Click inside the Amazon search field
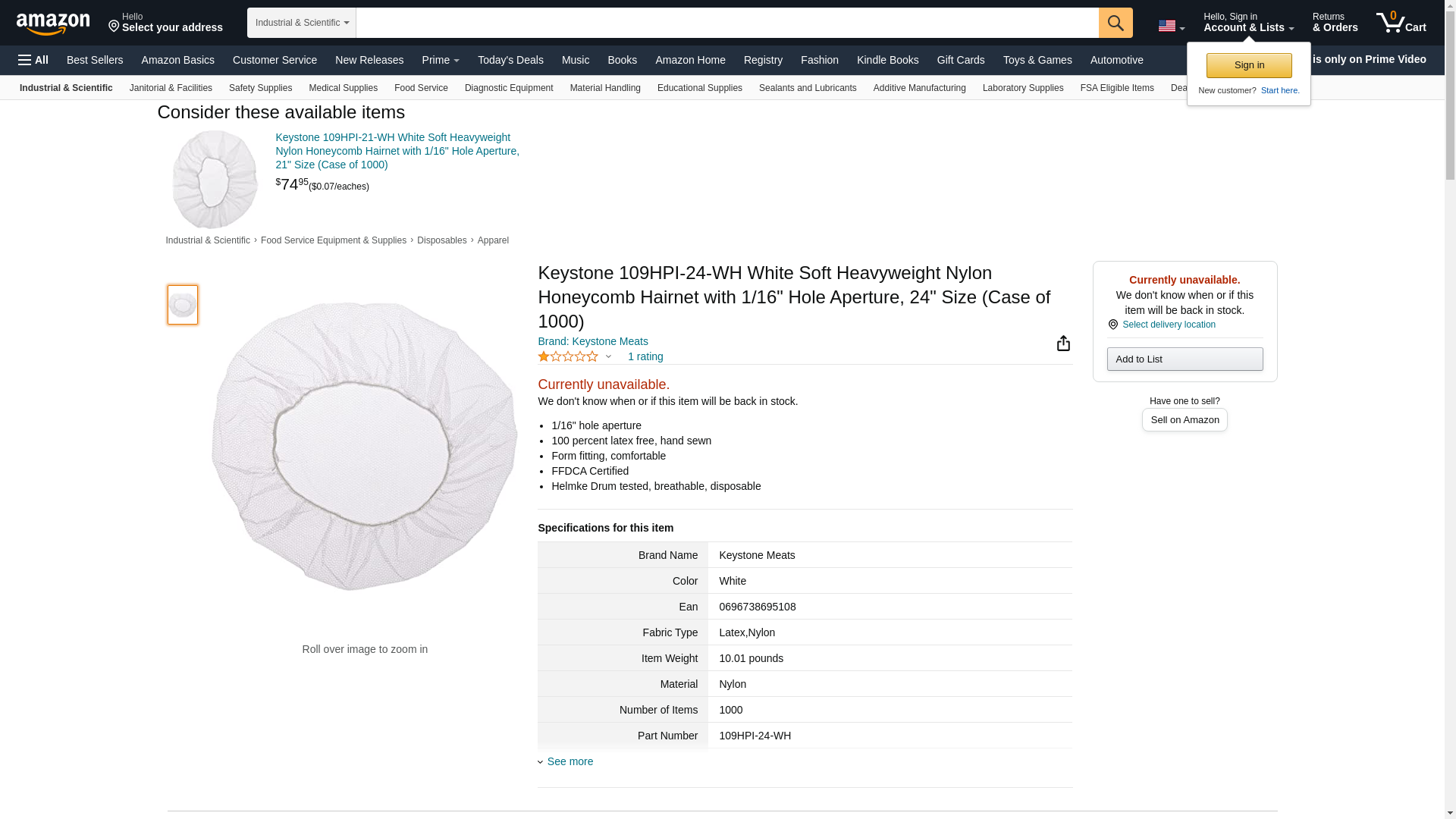The image size is (1456, 819). coord(726,23)
